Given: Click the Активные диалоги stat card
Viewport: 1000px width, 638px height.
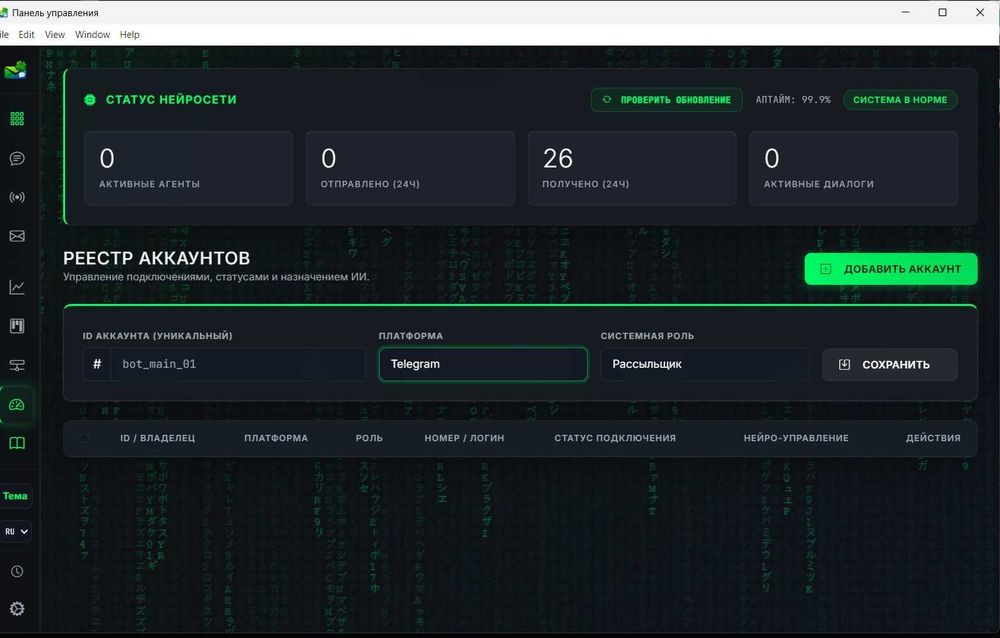Looking at the screenshot, I should pos(853,168).
